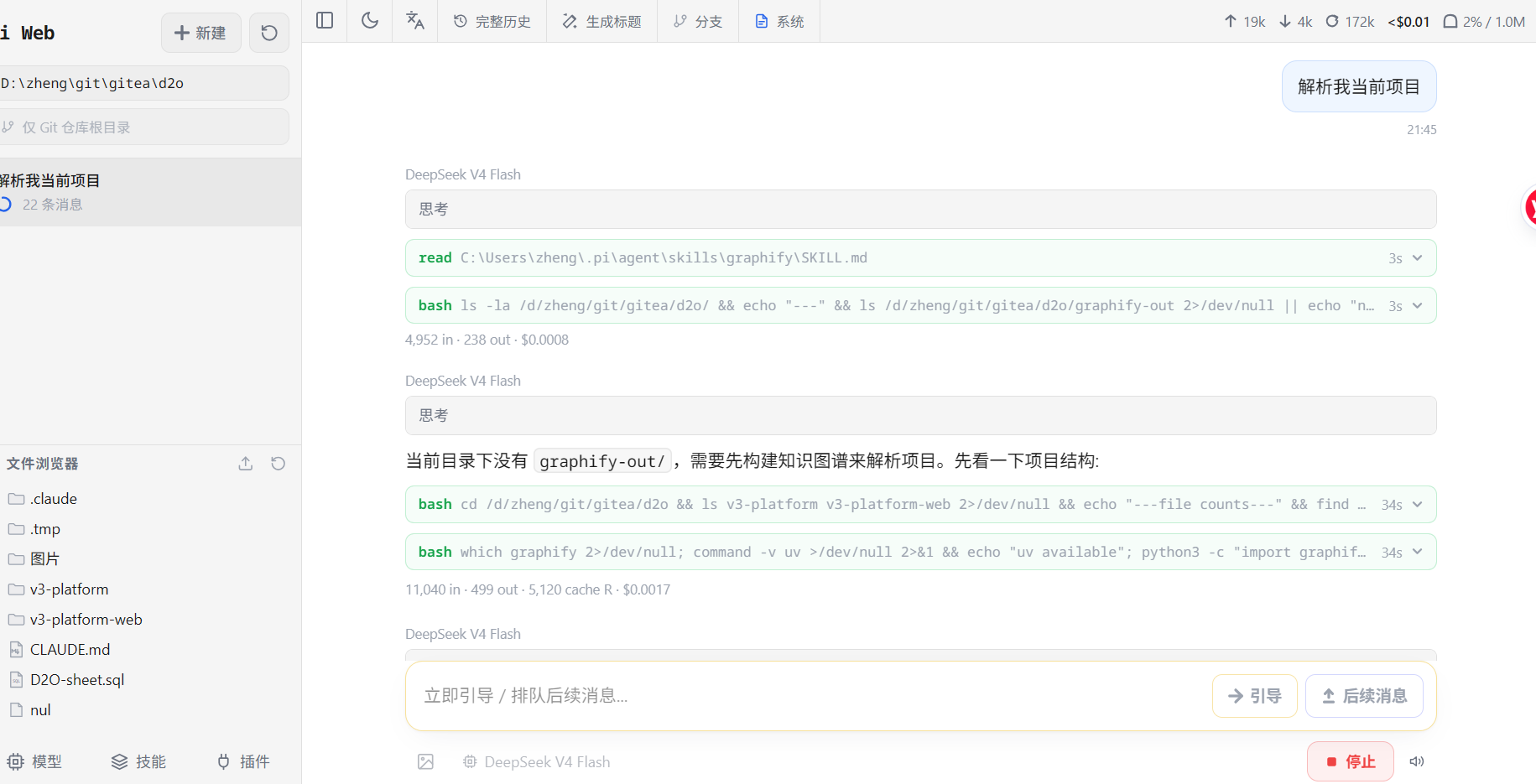Switch to dark mode moon icon
Screen dimensions: 1536x784
click(x=370, y=21)
